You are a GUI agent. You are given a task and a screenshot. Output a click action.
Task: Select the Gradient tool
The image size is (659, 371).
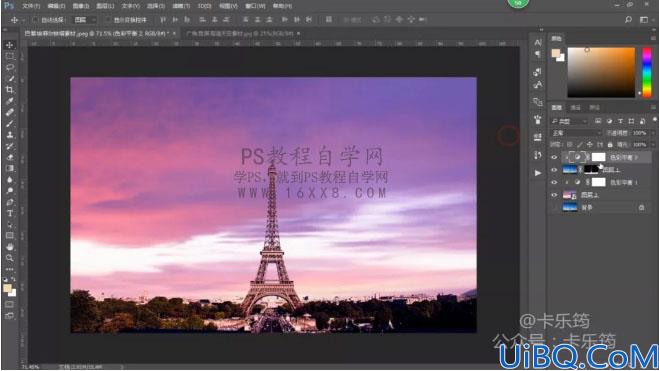click(10, 168)
